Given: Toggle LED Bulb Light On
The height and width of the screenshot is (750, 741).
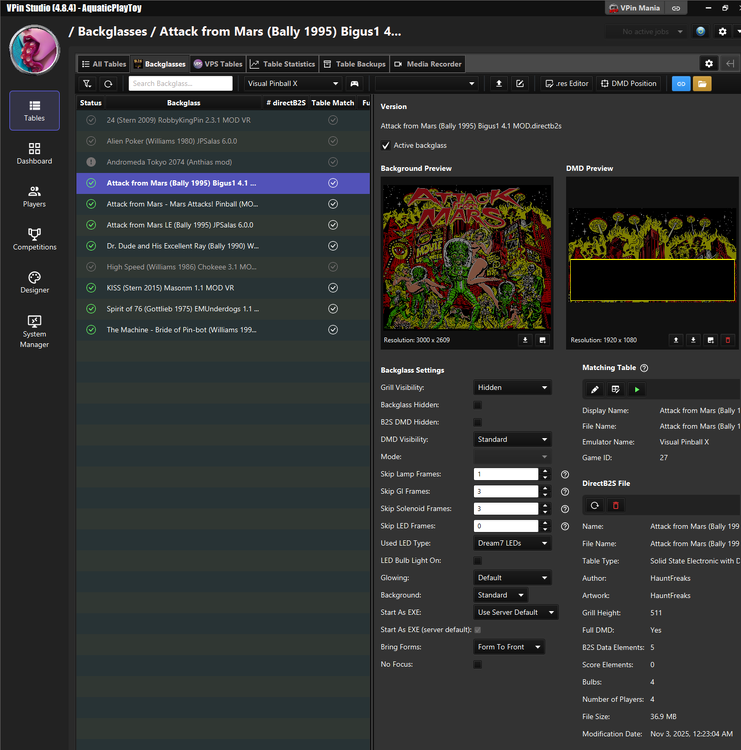Looking at the screenshot, I should coord(477,561).
